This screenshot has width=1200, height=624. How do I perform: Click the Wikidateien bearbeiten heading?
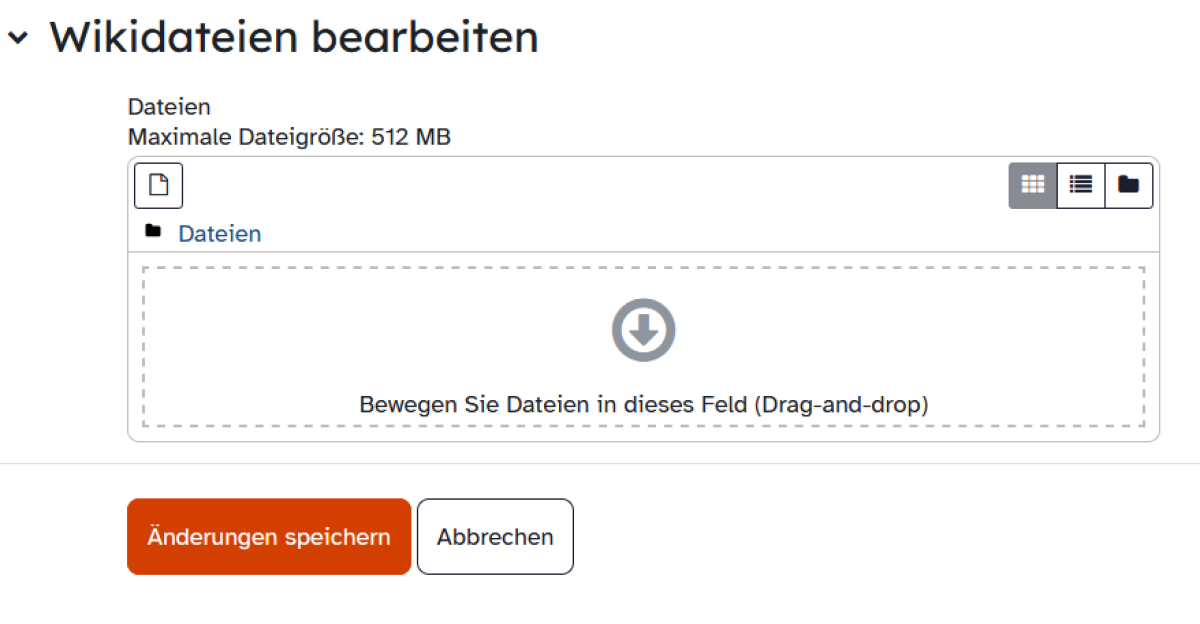coord(294,38)
